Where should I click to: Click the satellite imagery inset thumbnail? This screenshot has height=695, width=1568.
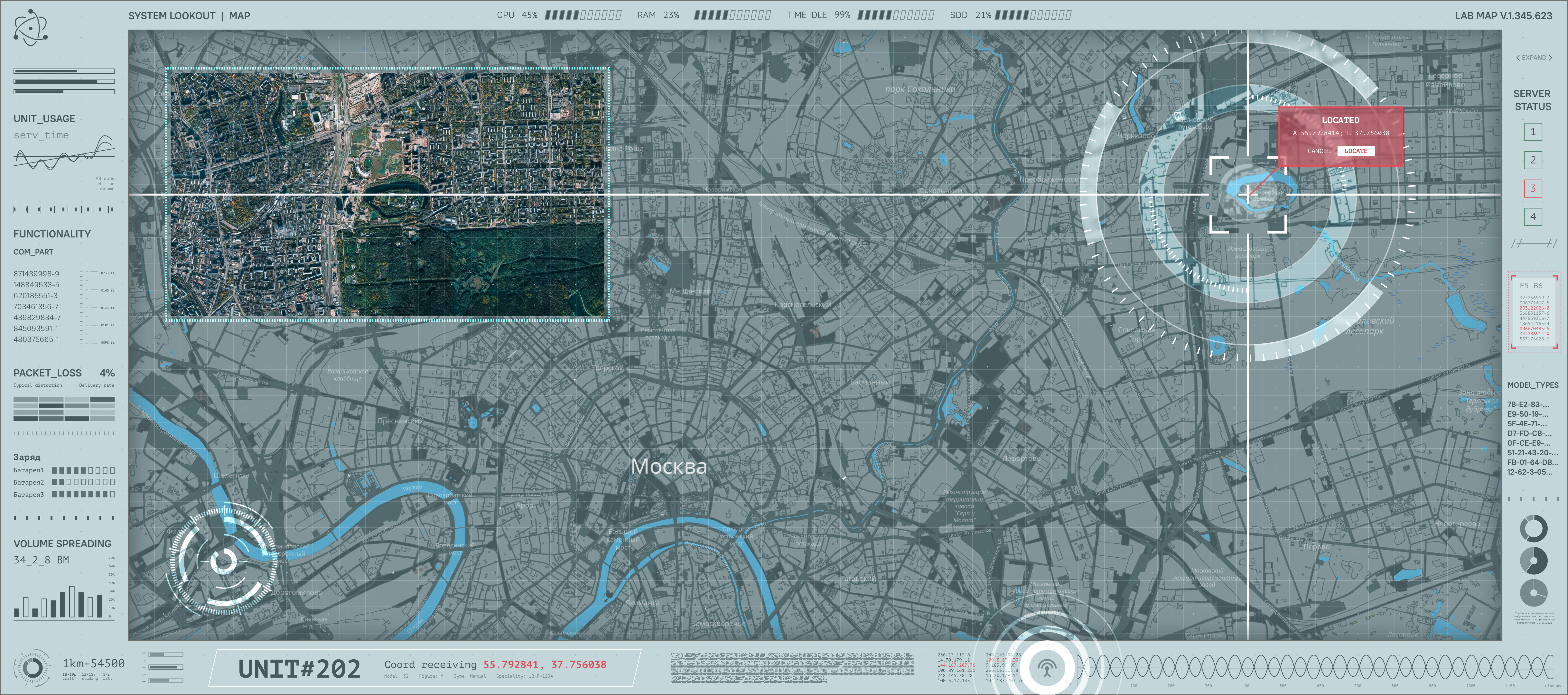pyautogui.click(x=388, y=195)
